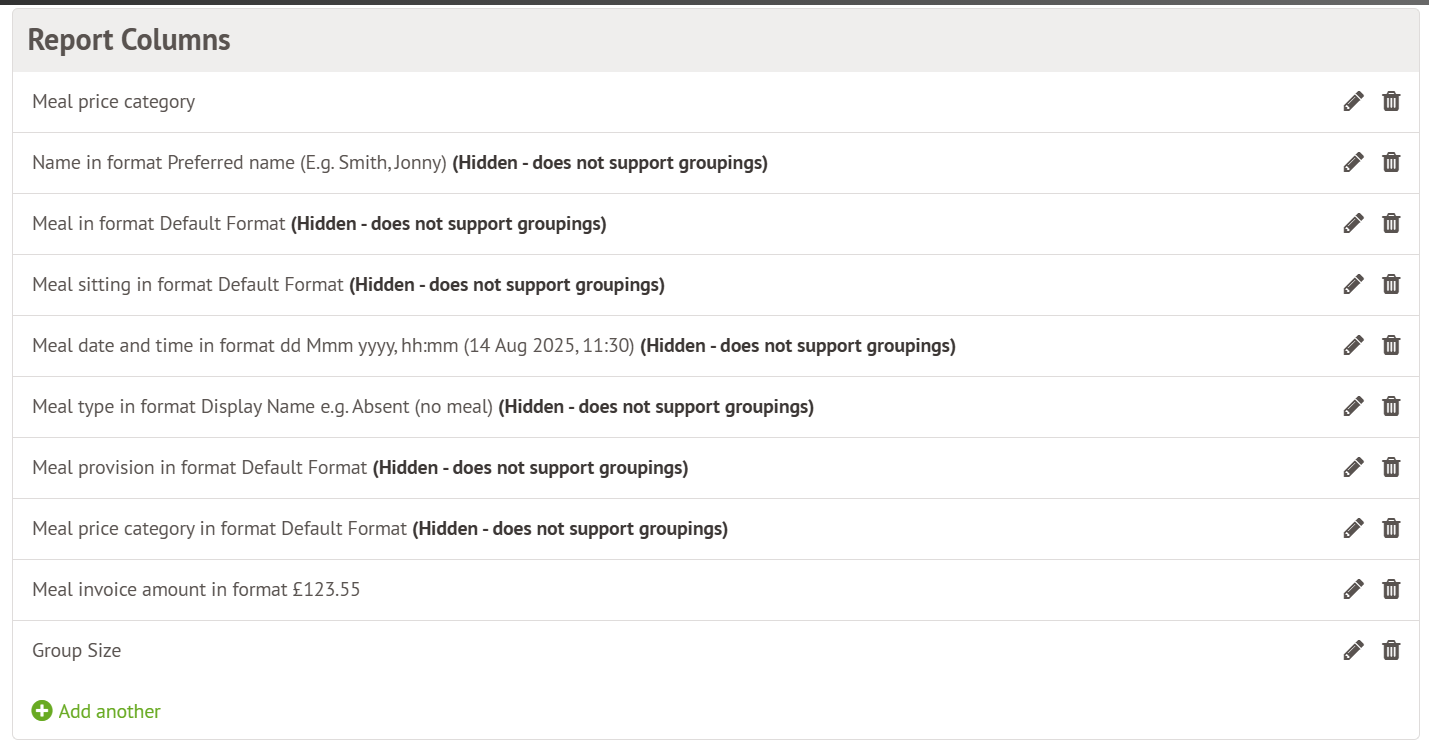
Task: Delete the Meal in format Default Format column
Action: point(1391,223)
